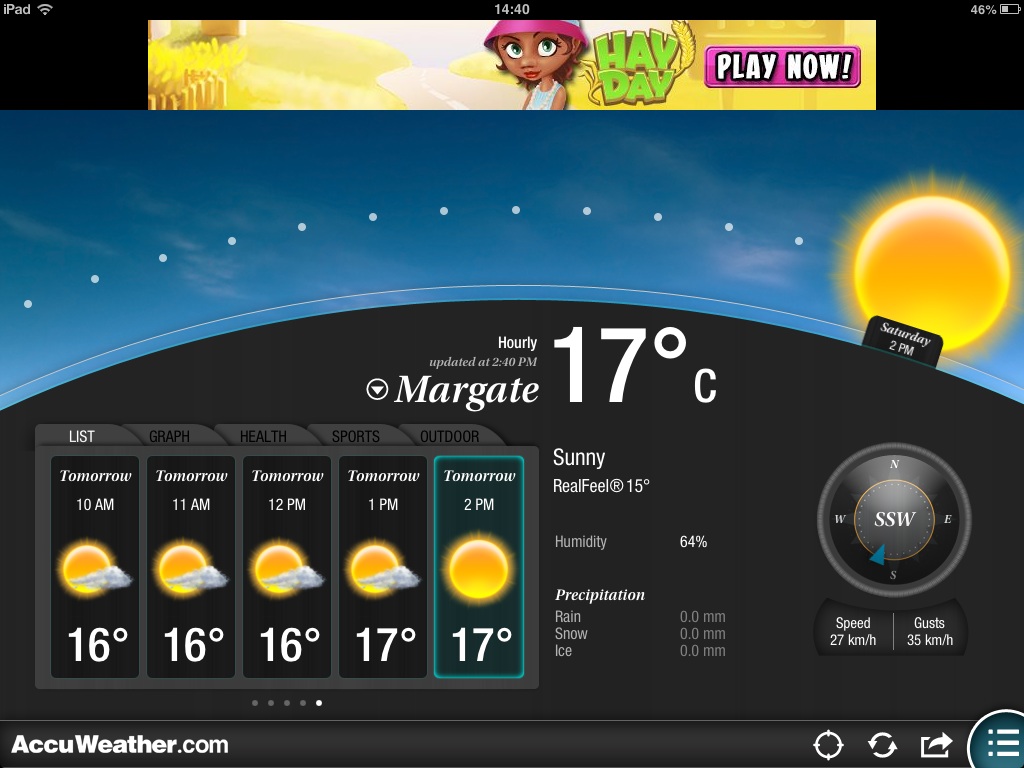Open the Margate location dropdown arrow
Viewport: 1024px width, 768px height.
tap(377, 390)
